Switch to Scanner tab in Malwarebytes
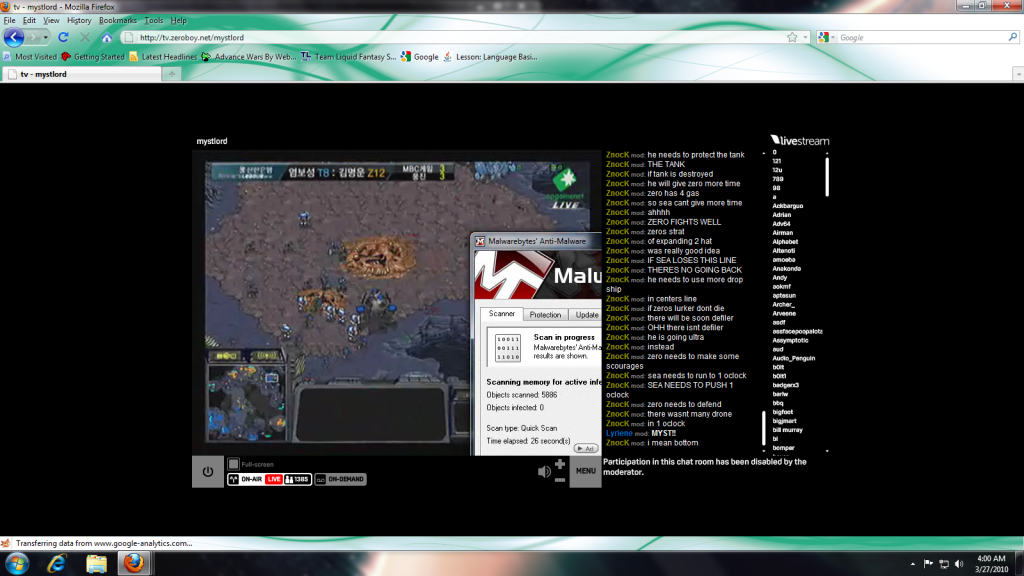This screenshot has height=576, width=1024. click(502, 314)
